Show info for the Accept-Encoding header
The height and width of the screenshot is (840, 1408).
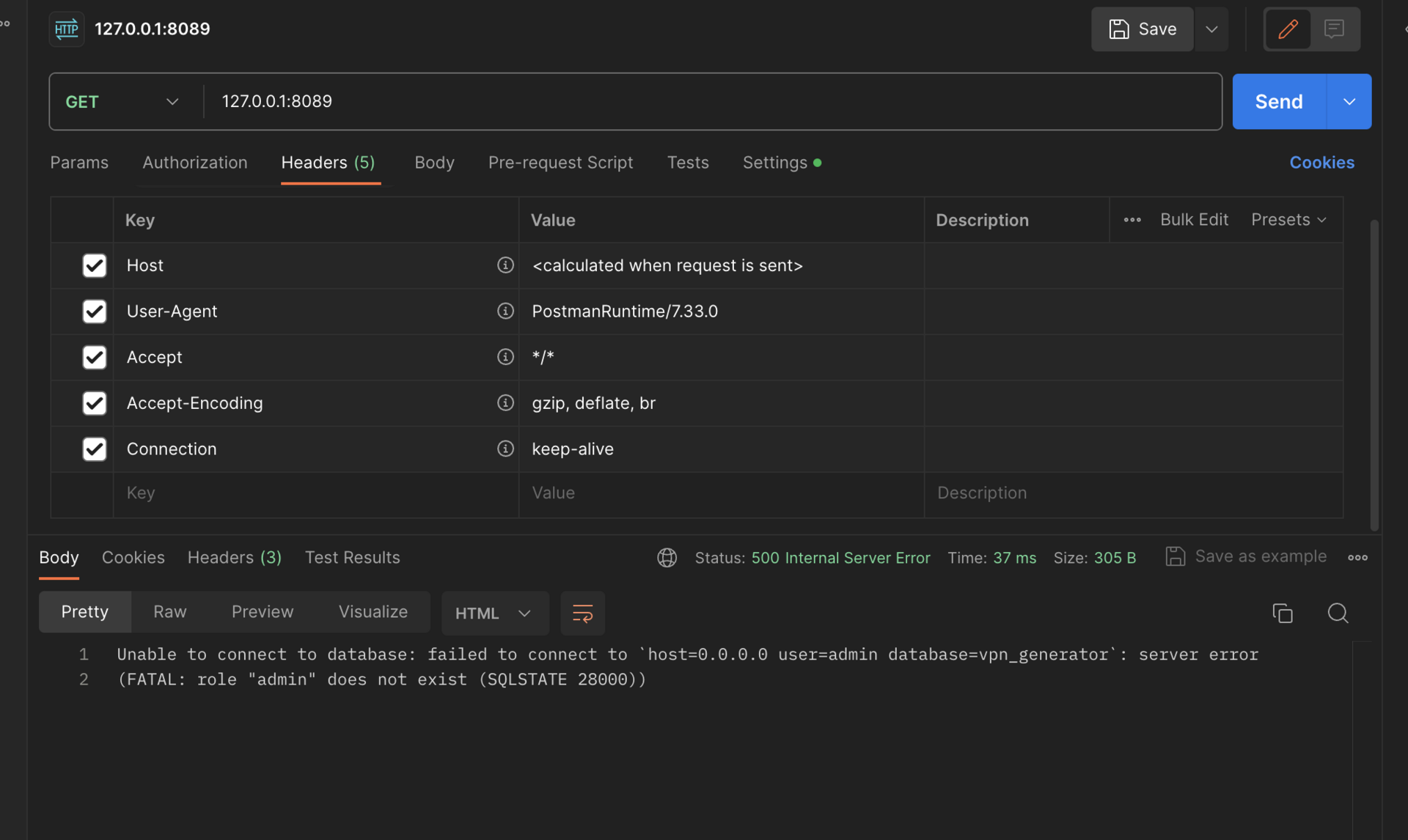(505, 402)
